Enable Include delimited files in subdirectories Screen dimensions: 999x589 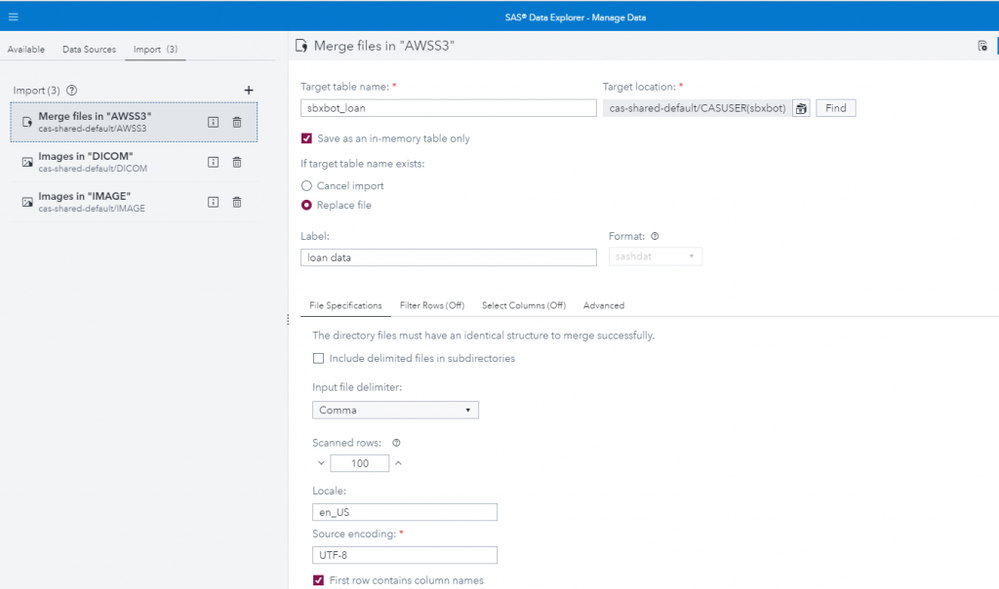pos(318,358)
